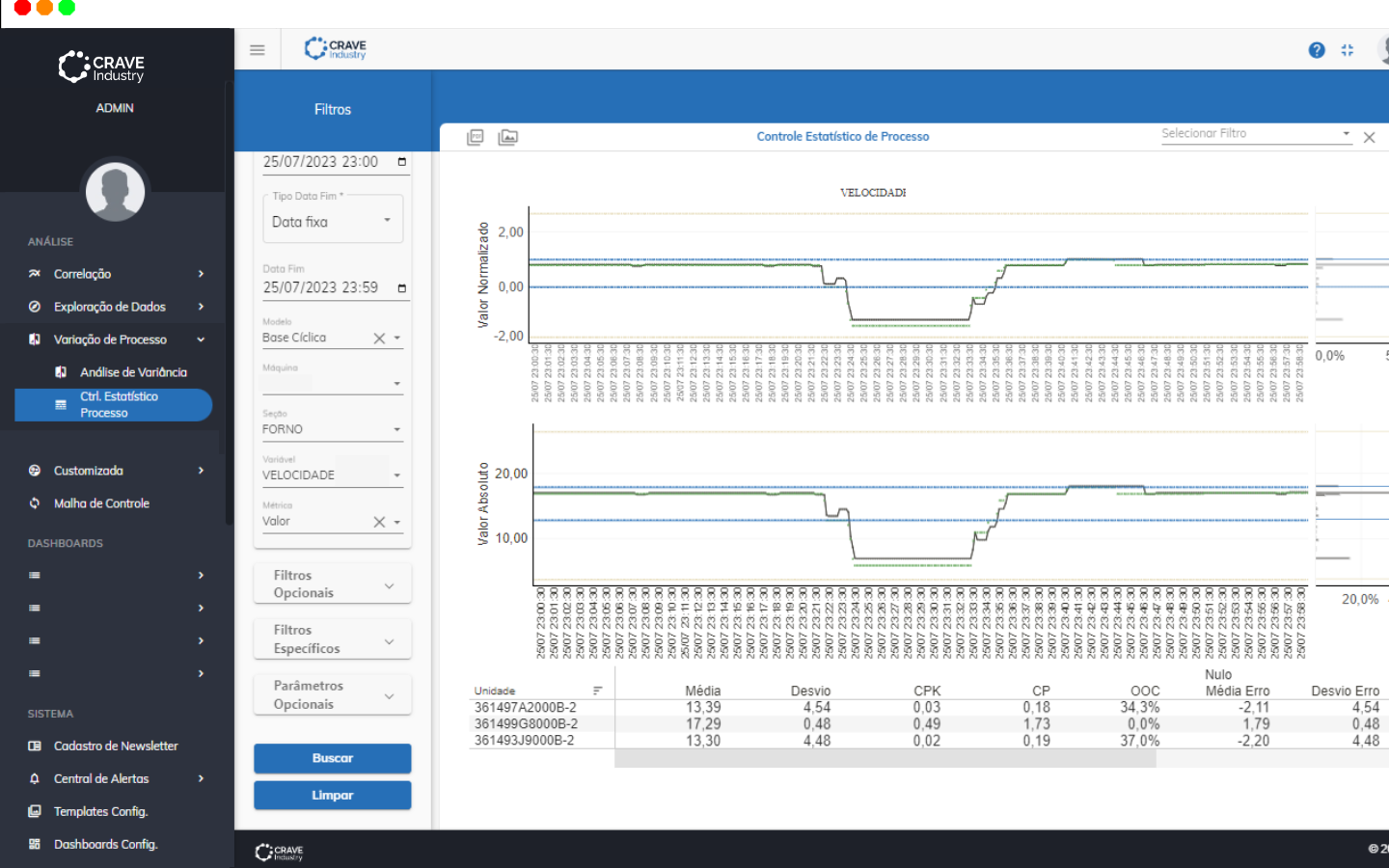
Task: Click the table's horizontal scrollbar
Action: pyautogui.click(x=885, y=760)
